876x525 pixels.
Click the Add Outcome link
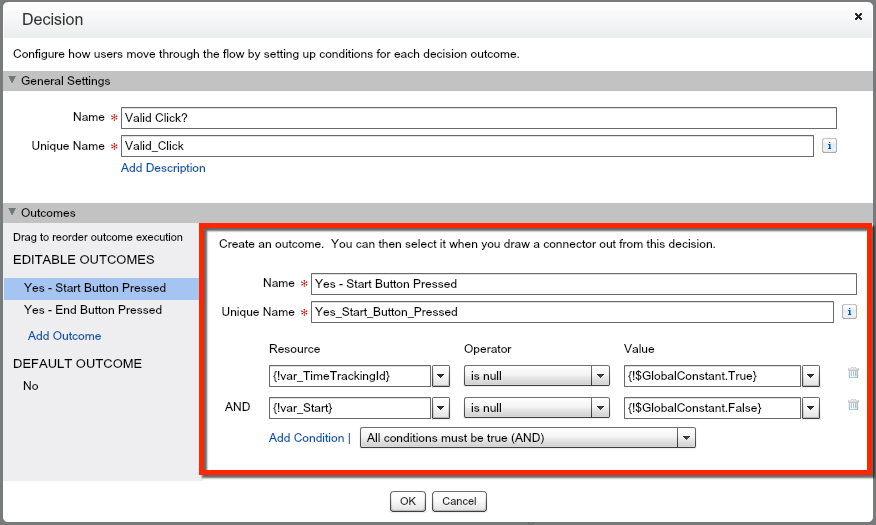(64, 336)
